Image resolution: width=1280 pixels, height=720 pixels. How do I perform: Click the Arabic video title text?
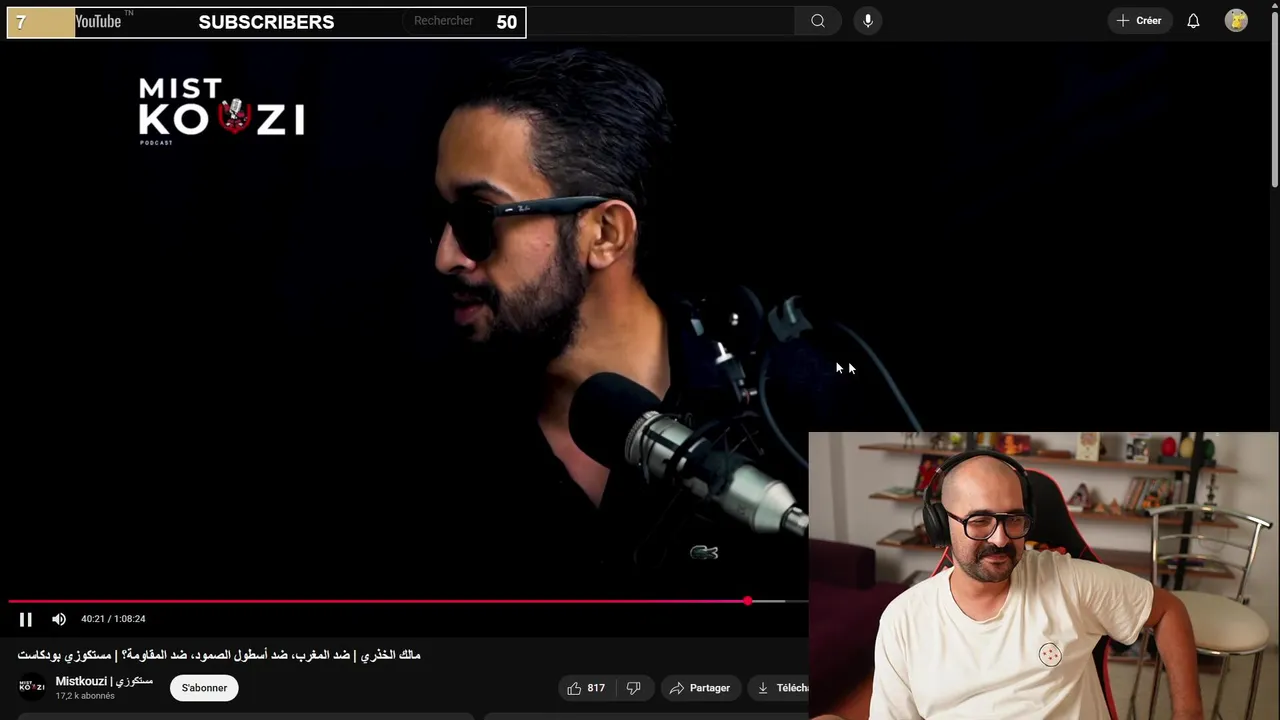click(219, 655)
